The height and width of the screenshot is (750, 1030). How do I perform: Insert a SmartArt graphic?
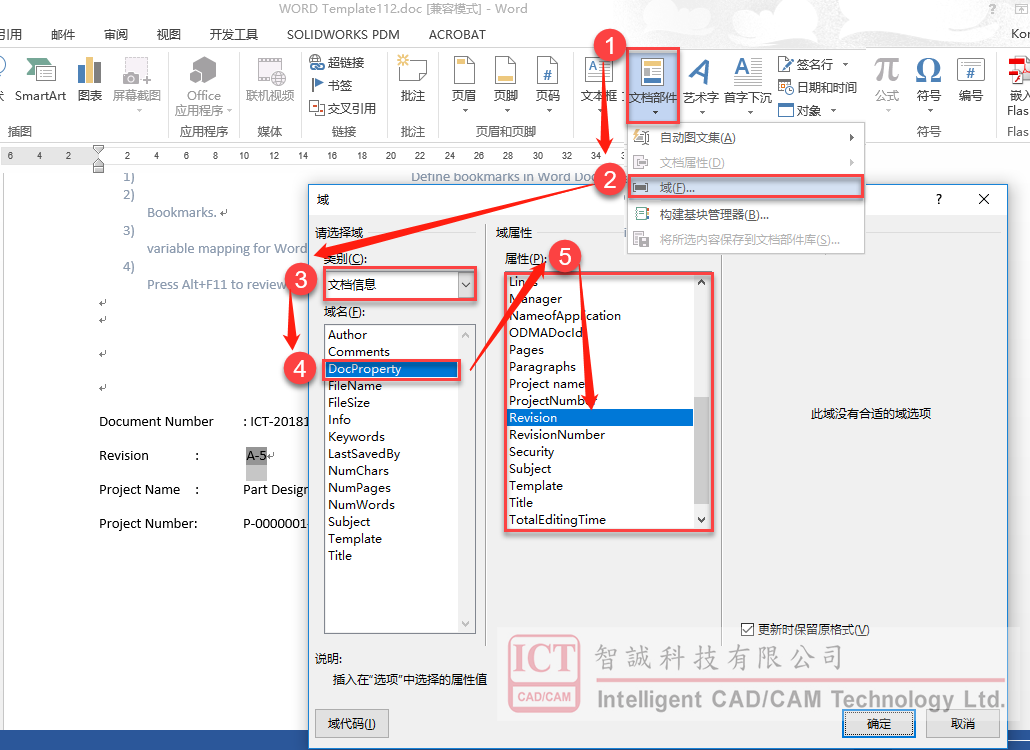40,79
